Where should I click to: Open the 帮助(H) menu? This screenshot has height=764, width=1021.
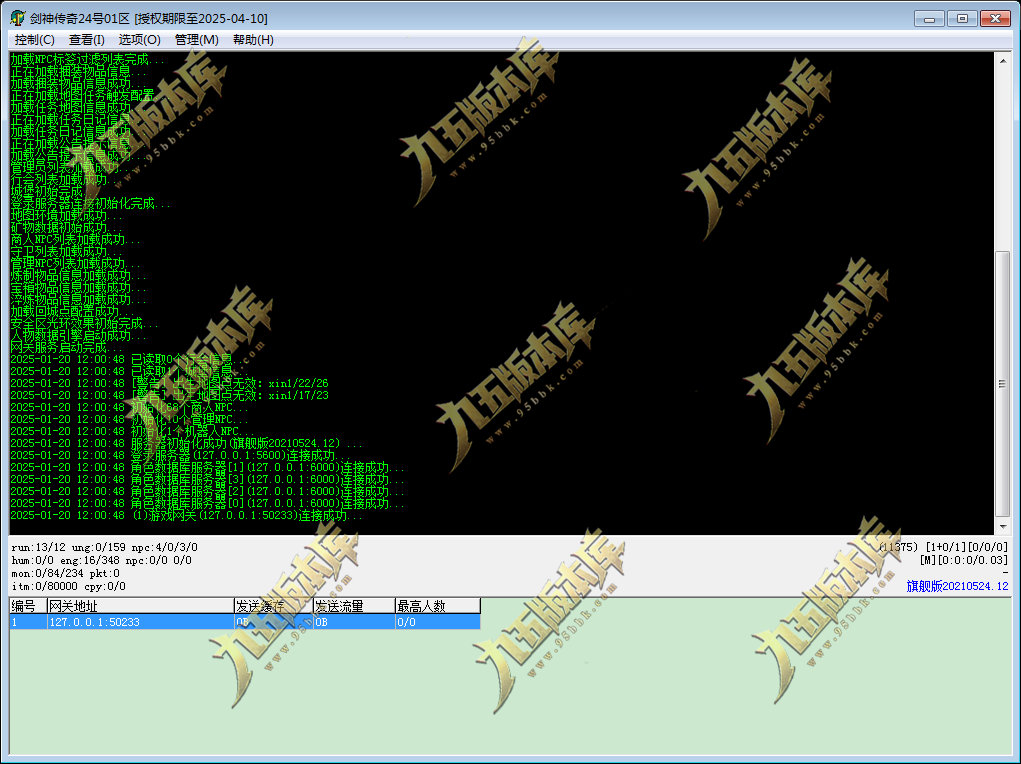tap(253, 40)
